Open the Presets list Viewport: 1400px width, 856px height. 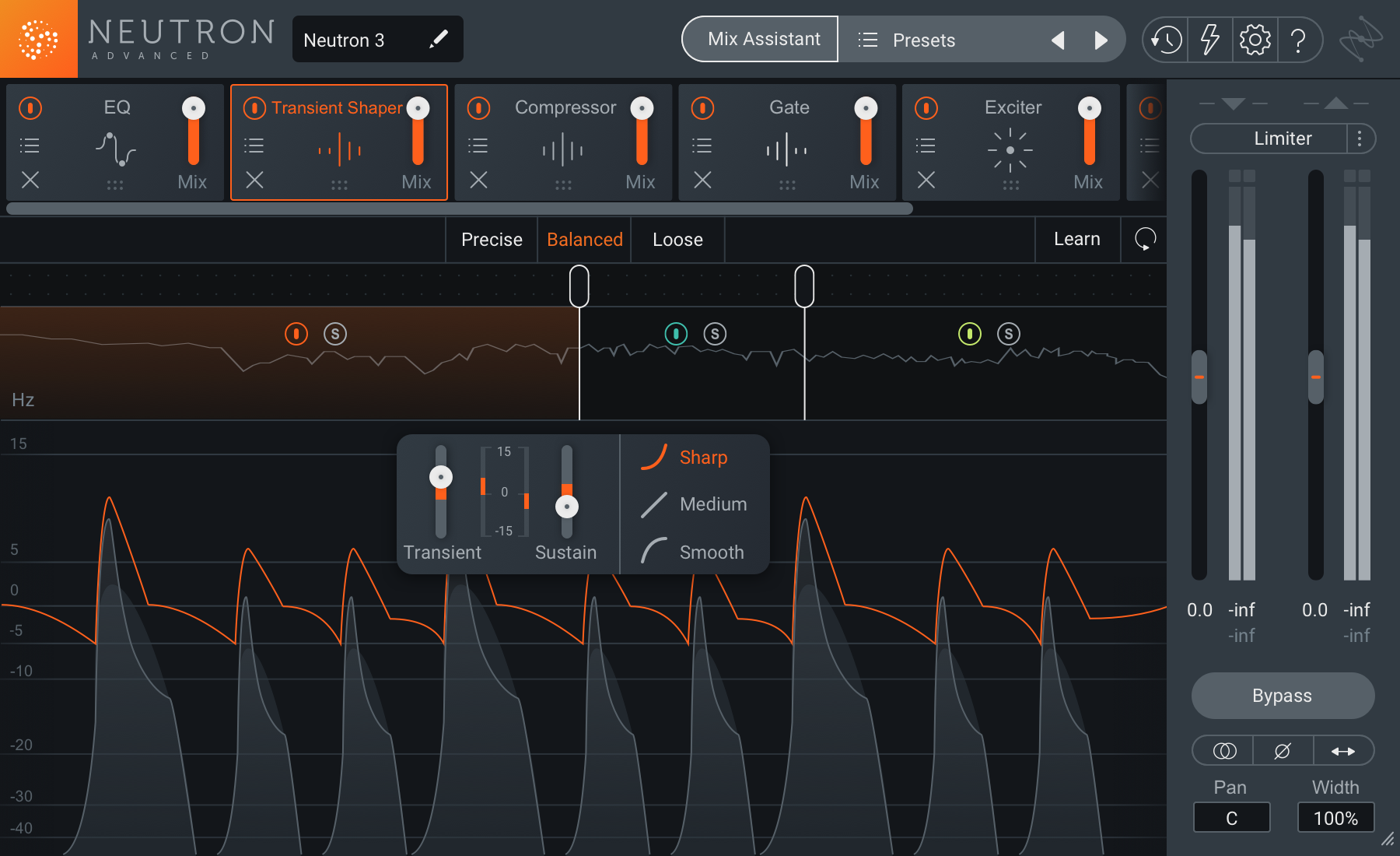point(907,40)
